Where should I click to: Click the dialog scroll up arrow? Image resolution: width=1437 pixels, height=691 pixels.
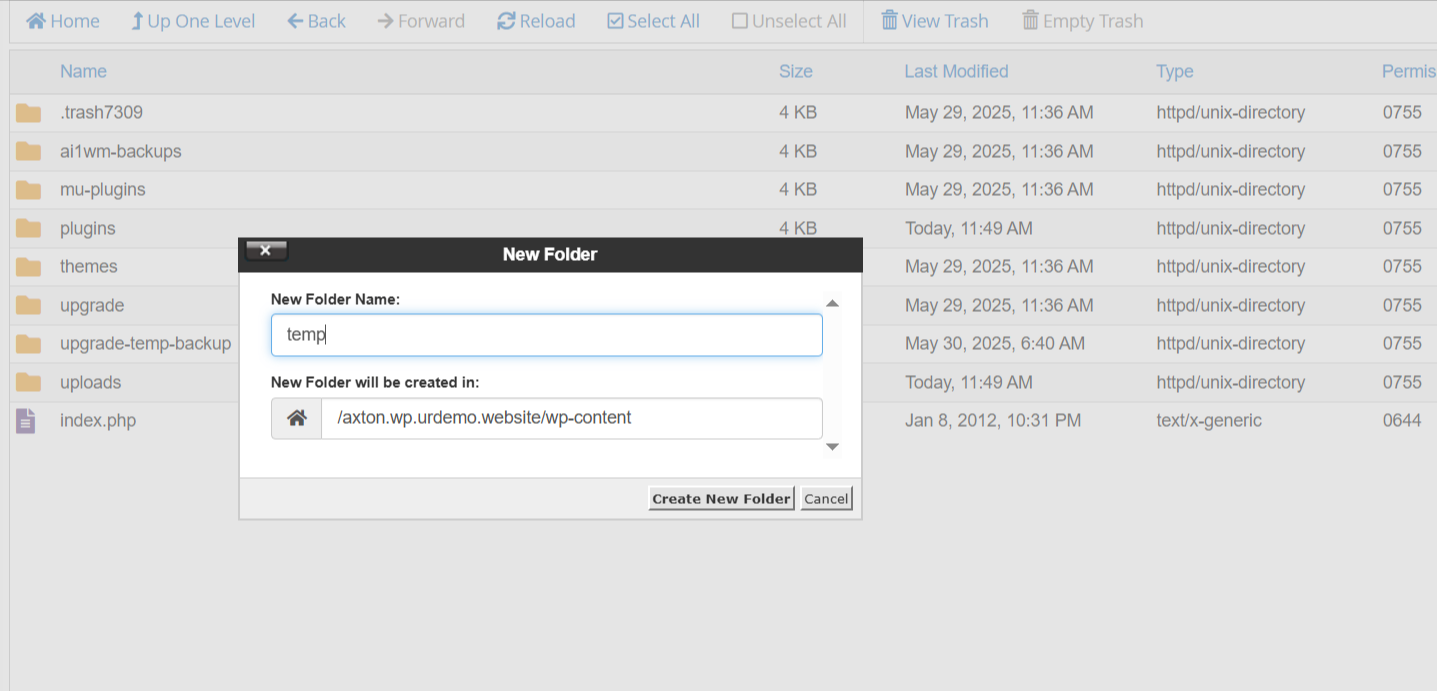coord(832,303)
